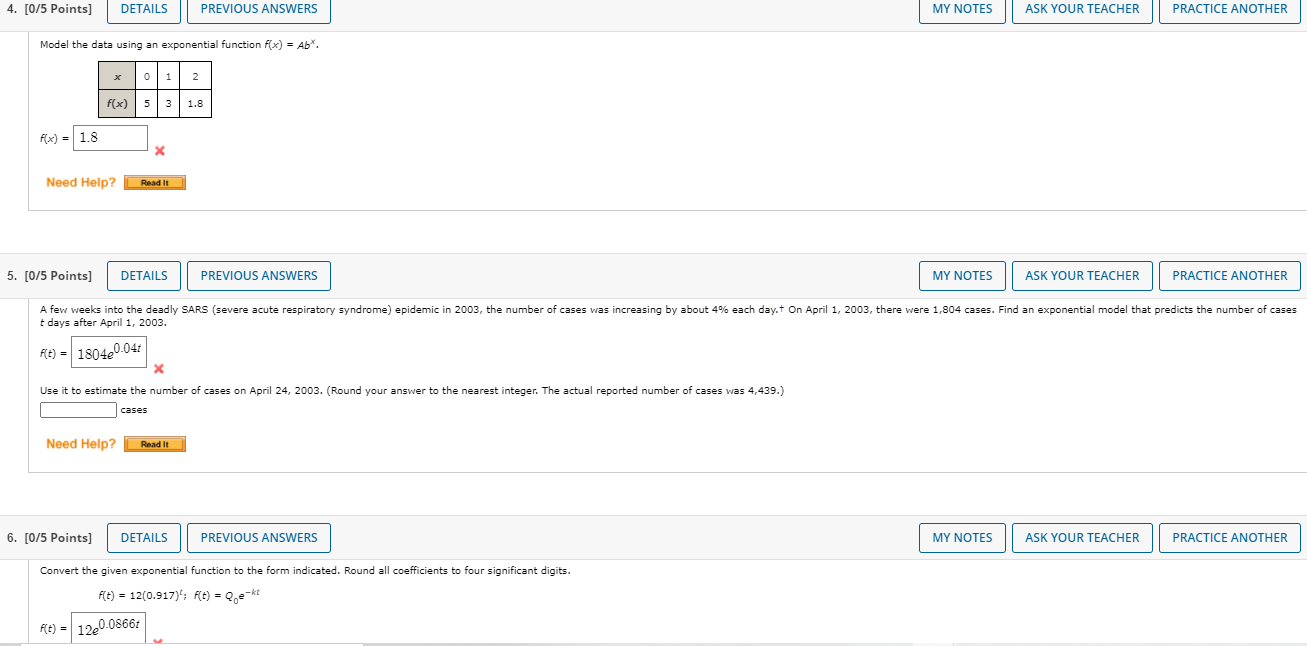View PREVIOUS ANSWERS for question 4
1307x646 pixels.
click(x=258, y=10)
